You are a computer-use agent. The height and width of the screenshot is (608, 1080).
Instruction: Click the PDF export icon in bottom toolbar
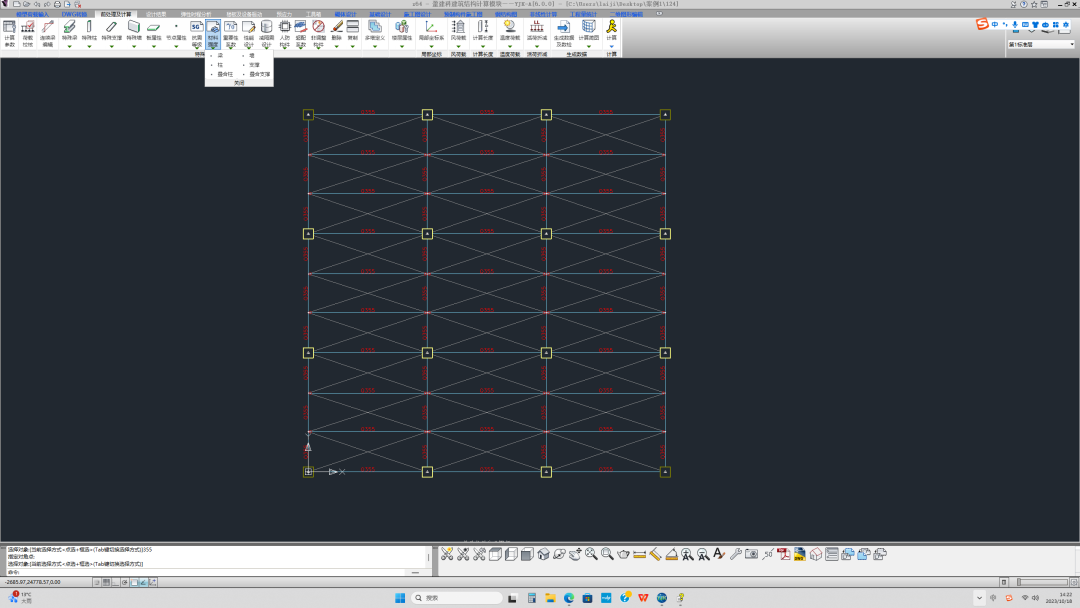[x=784, y=554]
